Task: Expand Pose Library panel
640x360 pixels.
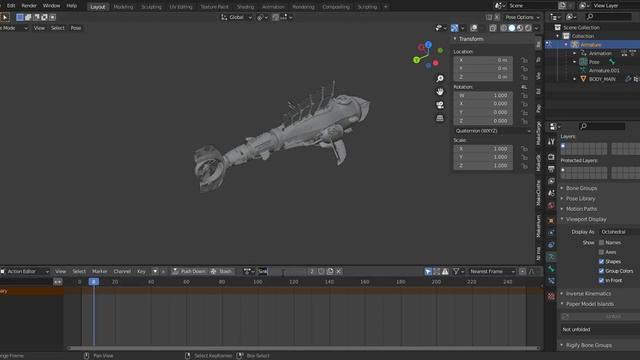Action: click(580, 198)
